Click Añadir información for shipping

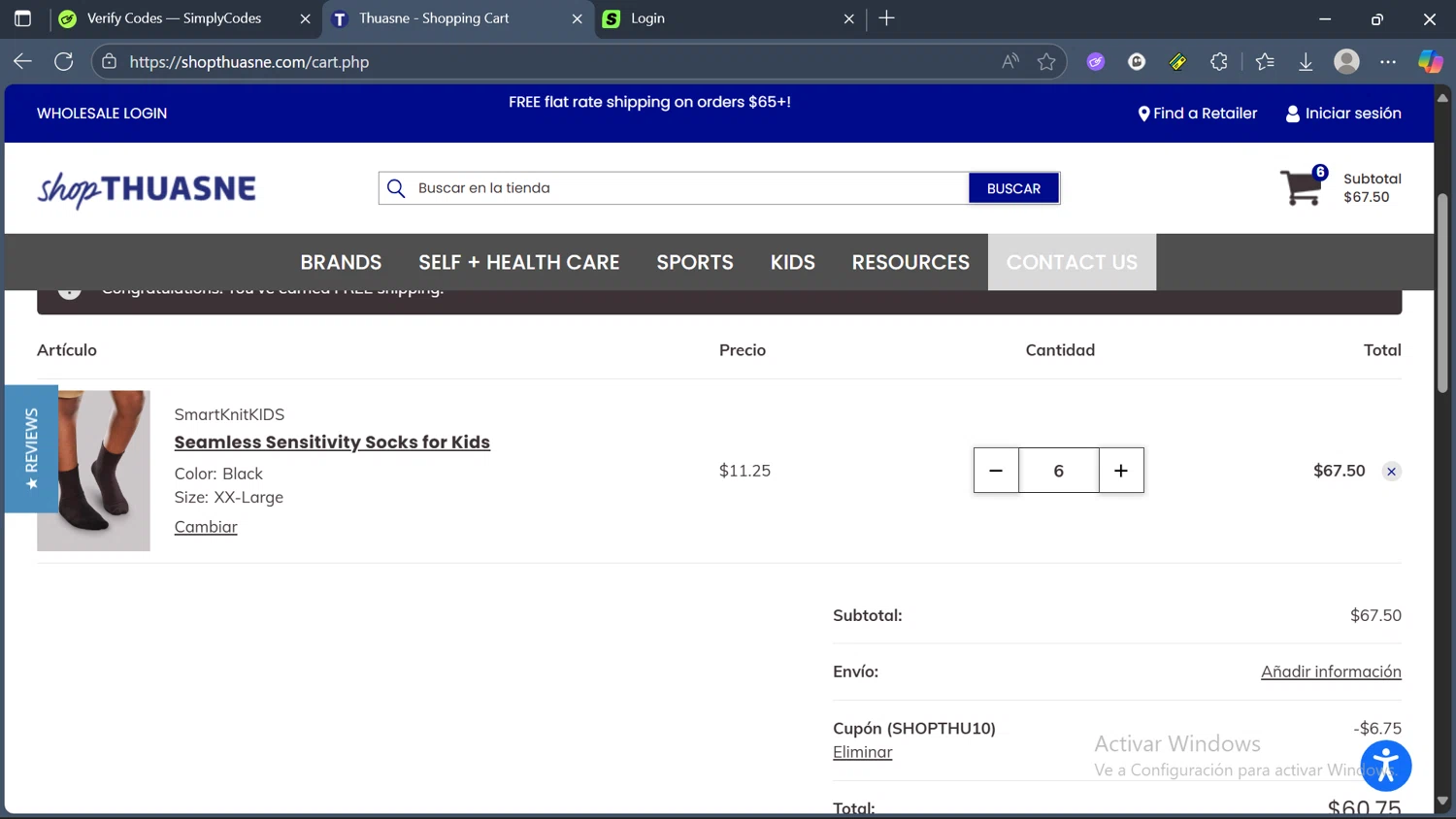[x=1331, y=672]
